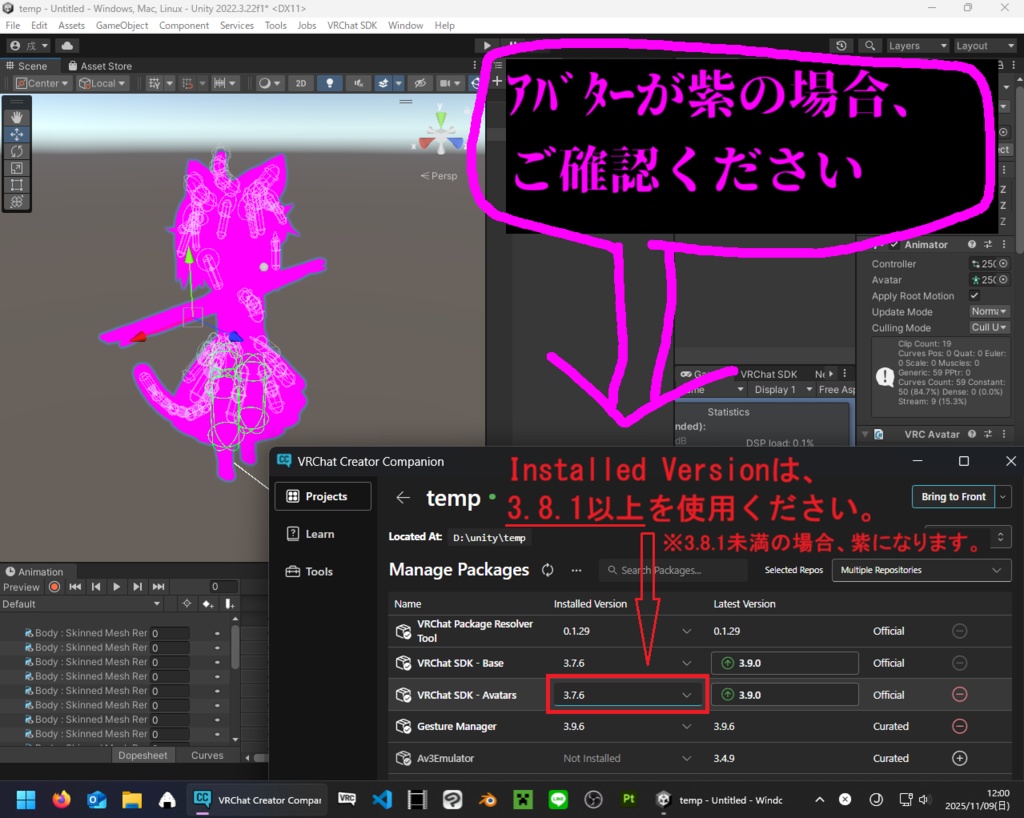Open Unity global search magnifier
The image size is (1024, 818).
pyautogui.click(x=870, y=46)
